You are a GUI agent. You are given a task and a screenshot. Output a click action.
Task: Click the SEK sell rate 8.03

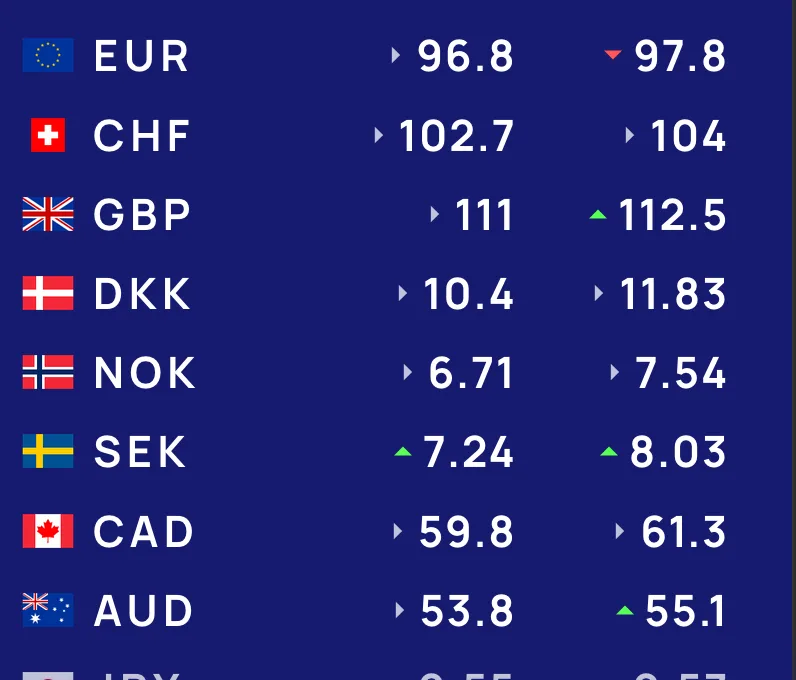pyautogui.click(x=677, y=453)
